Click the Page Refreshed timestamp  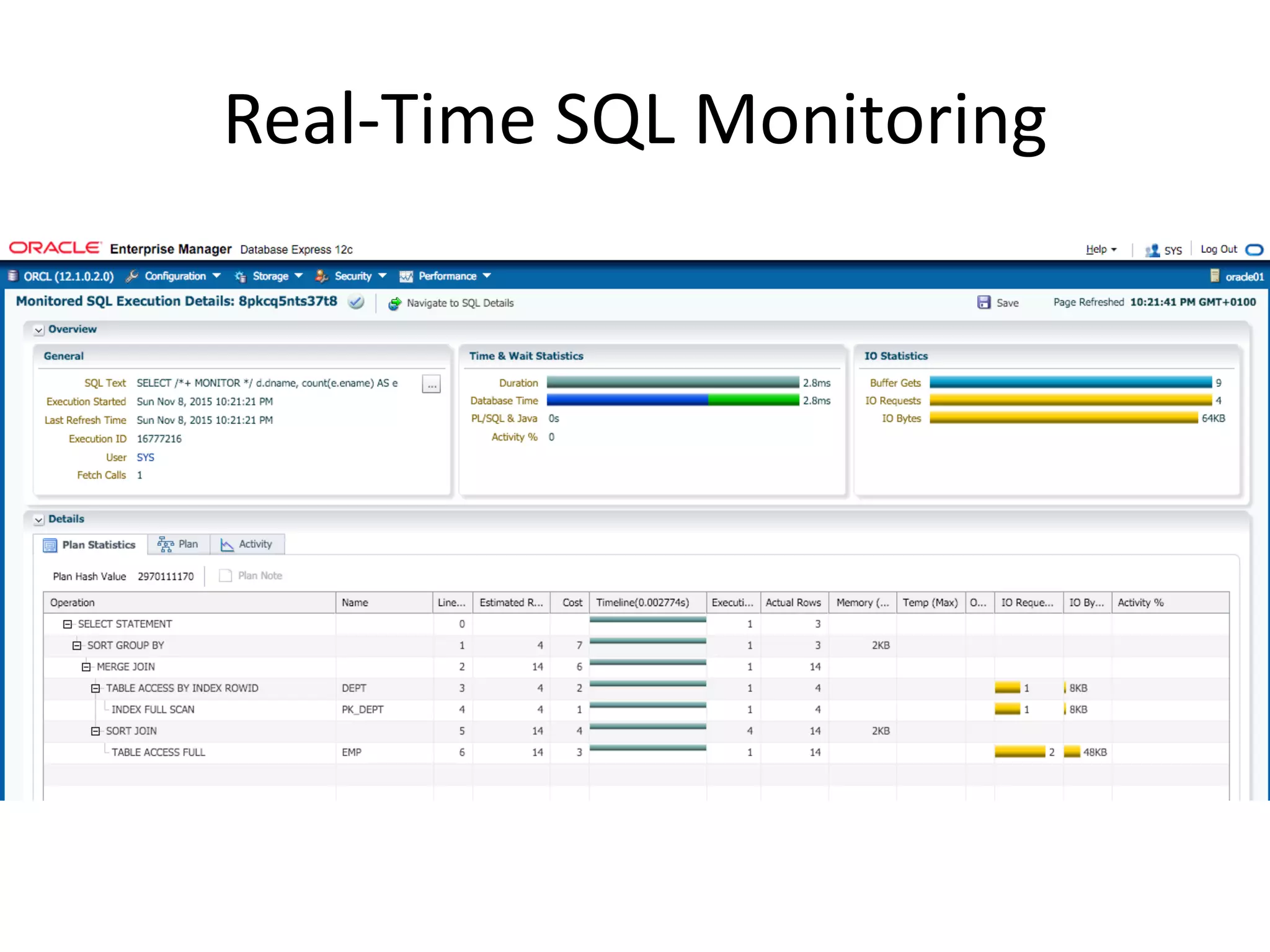(x=1193, y=302)
